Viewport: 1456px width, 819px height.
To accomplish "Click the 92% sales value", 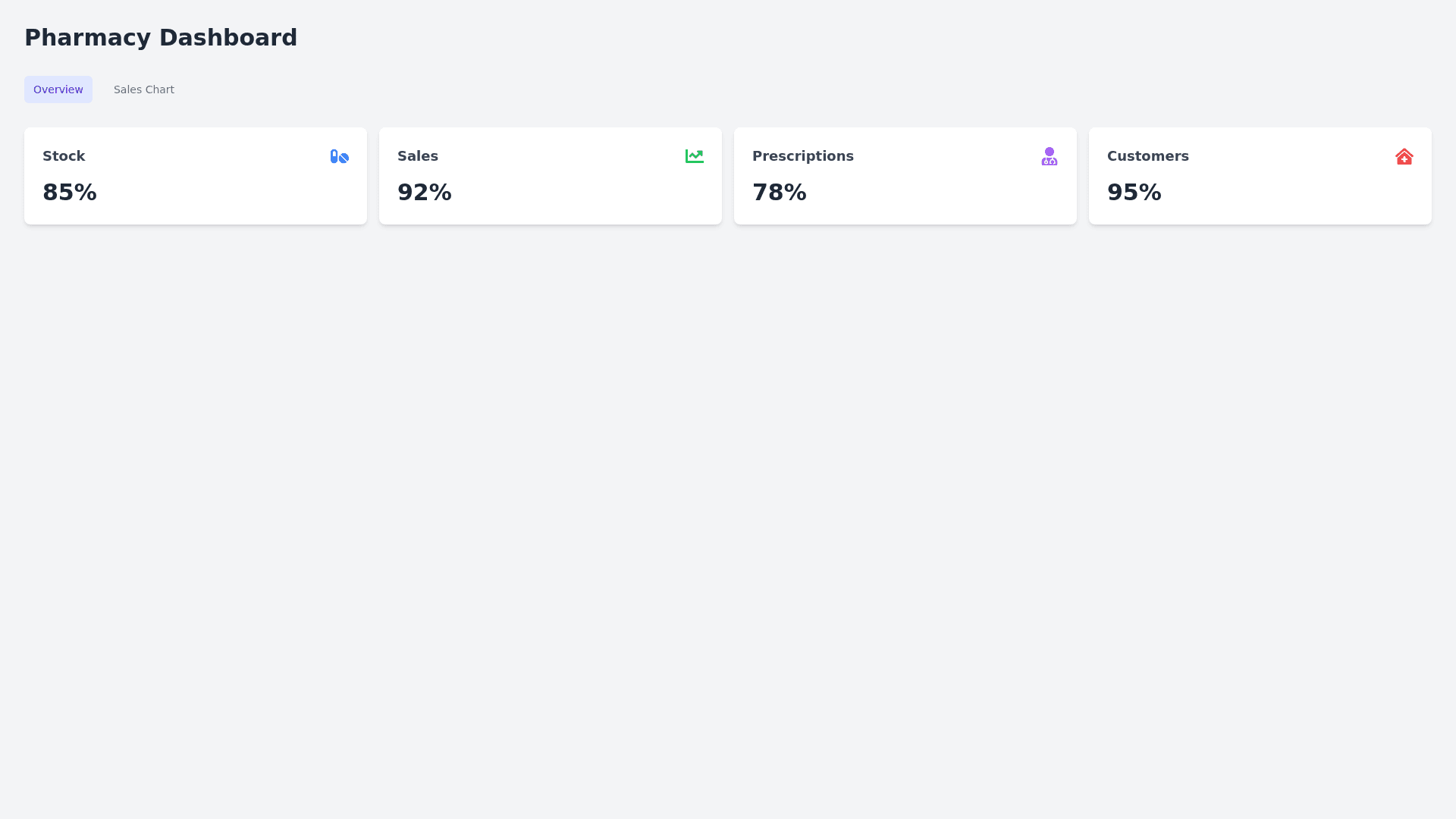I will point(425,193).
